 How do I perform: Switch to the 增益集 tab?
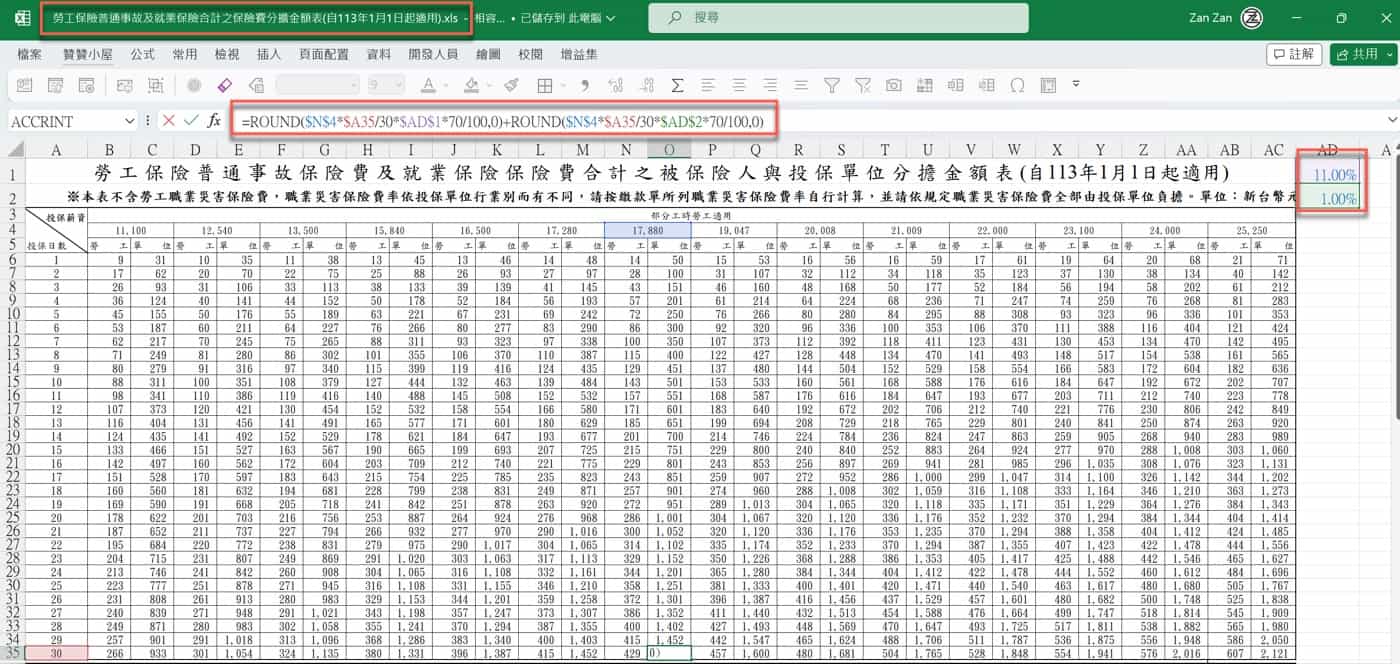coord(579,54)
